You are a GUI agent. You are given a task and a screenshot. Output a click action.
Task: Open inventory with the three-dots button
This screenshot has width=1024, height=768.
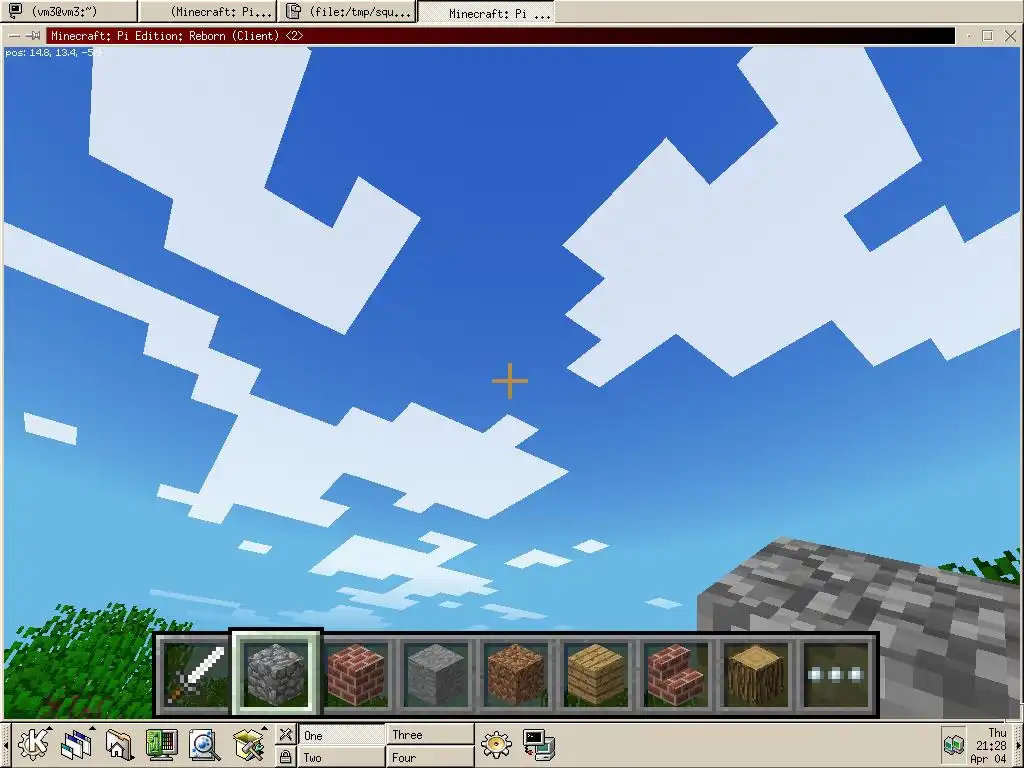[x=836, y=674]
